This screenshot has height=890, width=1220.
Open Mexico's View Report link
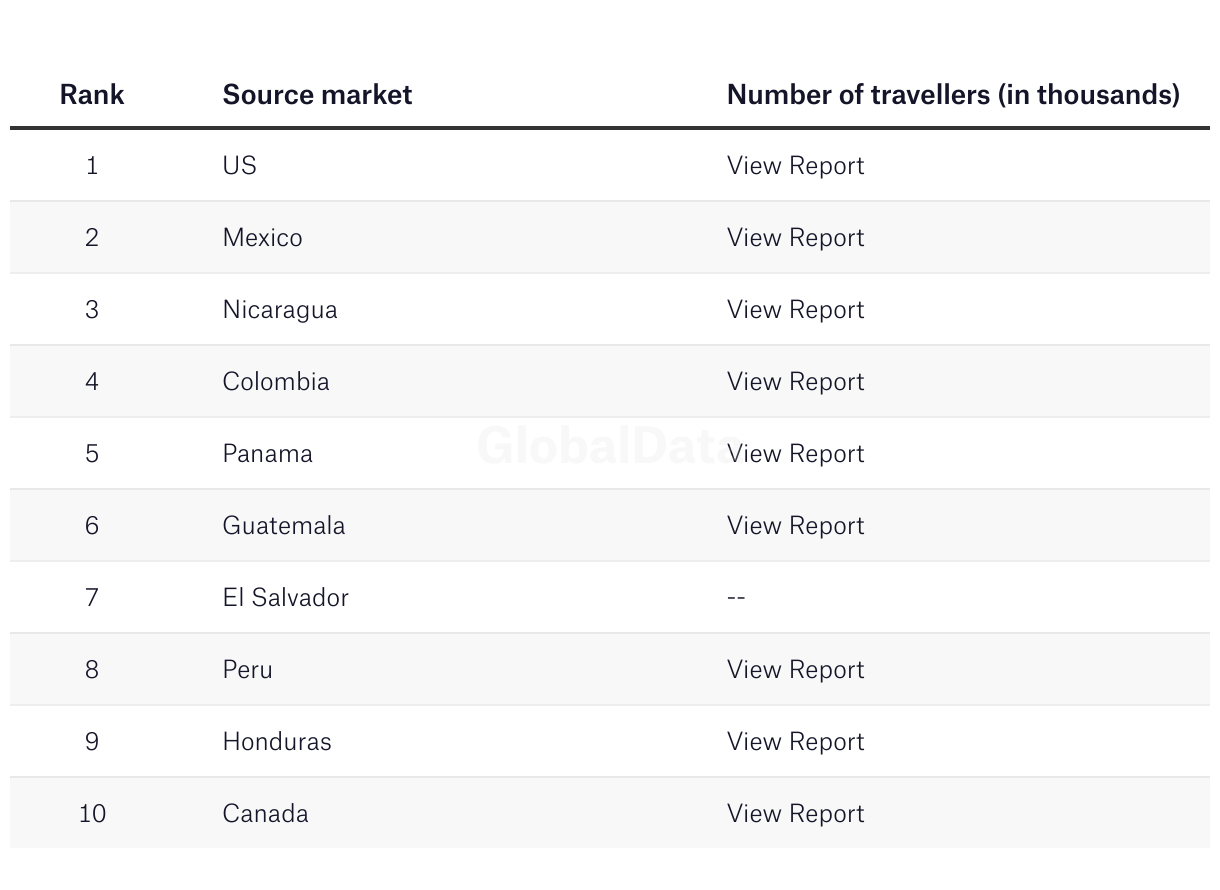pos(795,238)
